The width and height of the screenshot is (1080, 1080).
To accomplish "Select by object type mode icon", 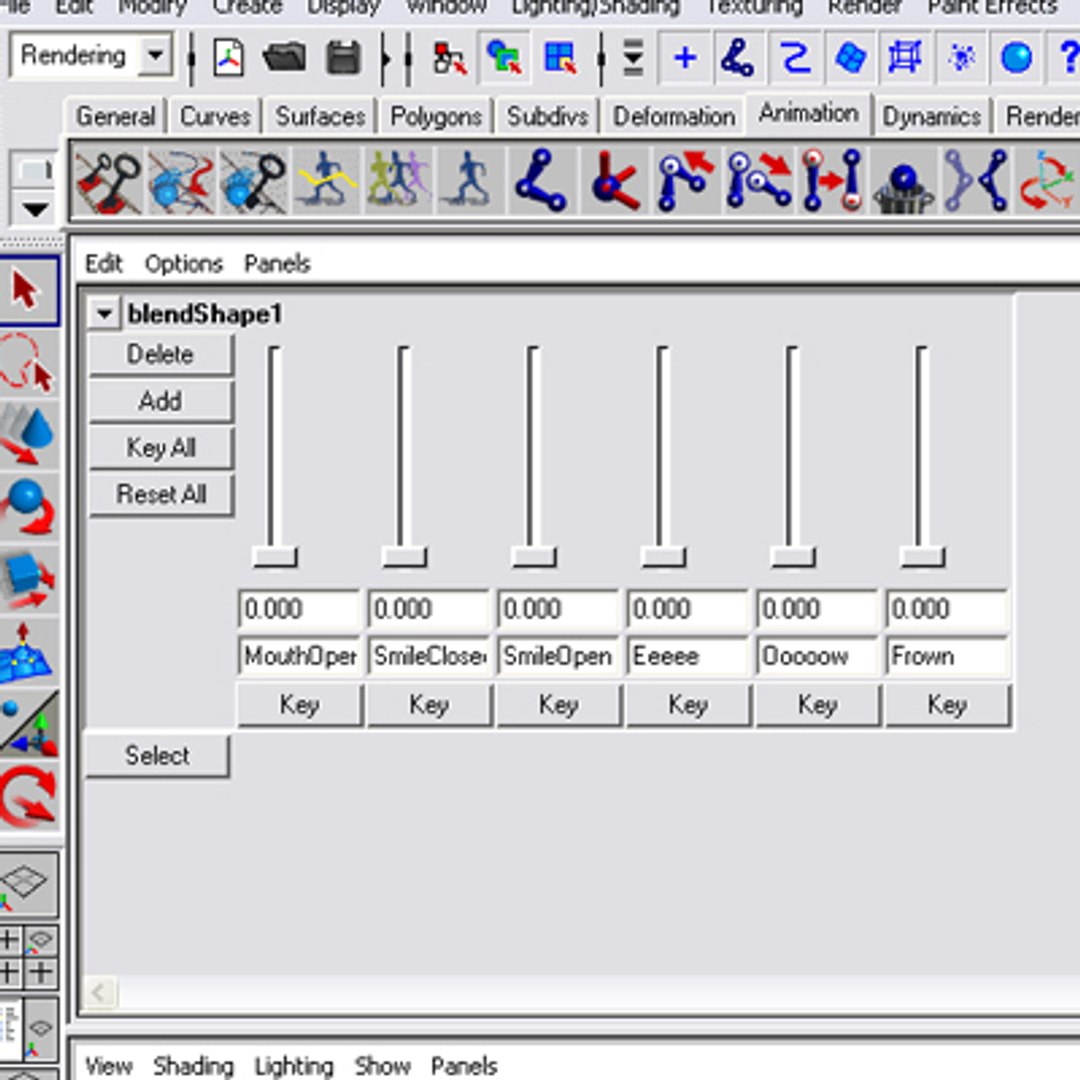I will (x=505, y=58).
